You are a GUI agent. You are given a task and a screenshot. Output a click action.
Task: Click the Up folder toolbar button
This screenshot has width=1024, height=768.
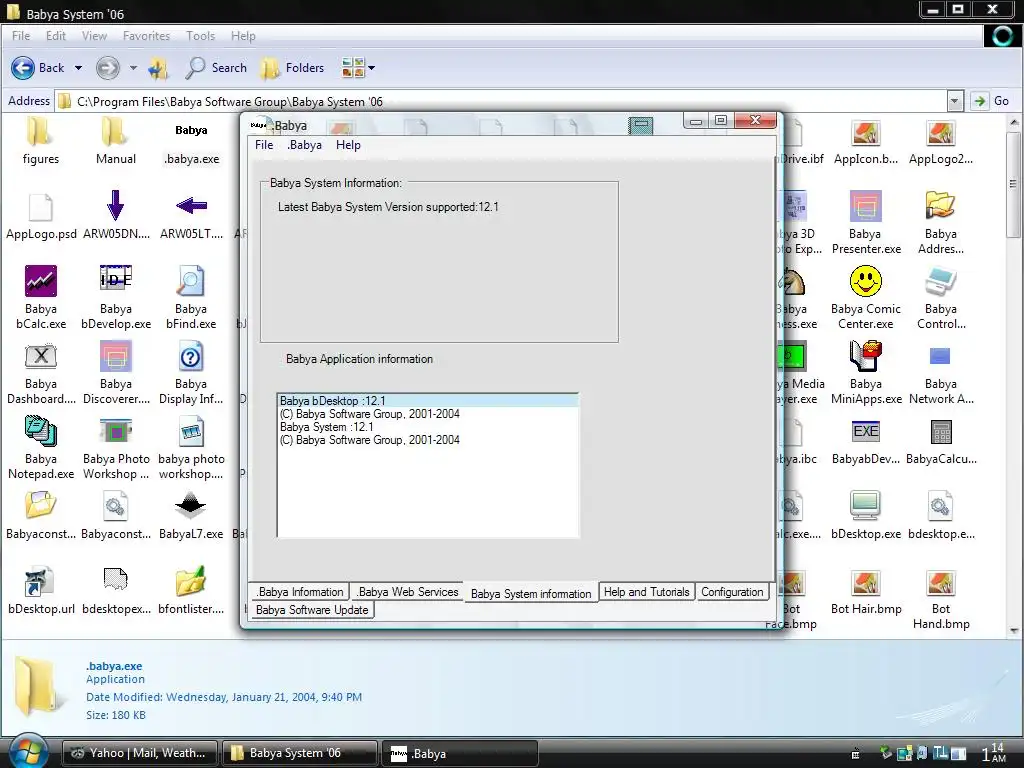pyautogui.click(x=158, y=68)
